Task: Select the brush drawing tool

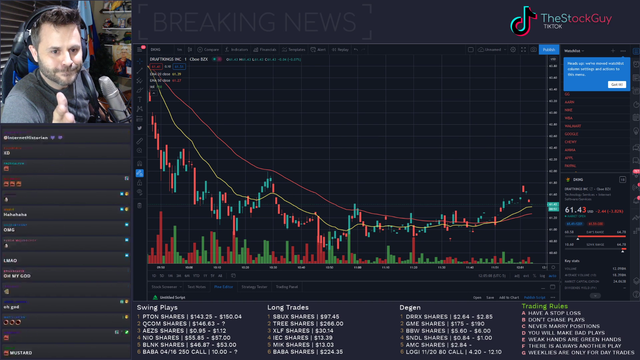Action: point(140,90)
